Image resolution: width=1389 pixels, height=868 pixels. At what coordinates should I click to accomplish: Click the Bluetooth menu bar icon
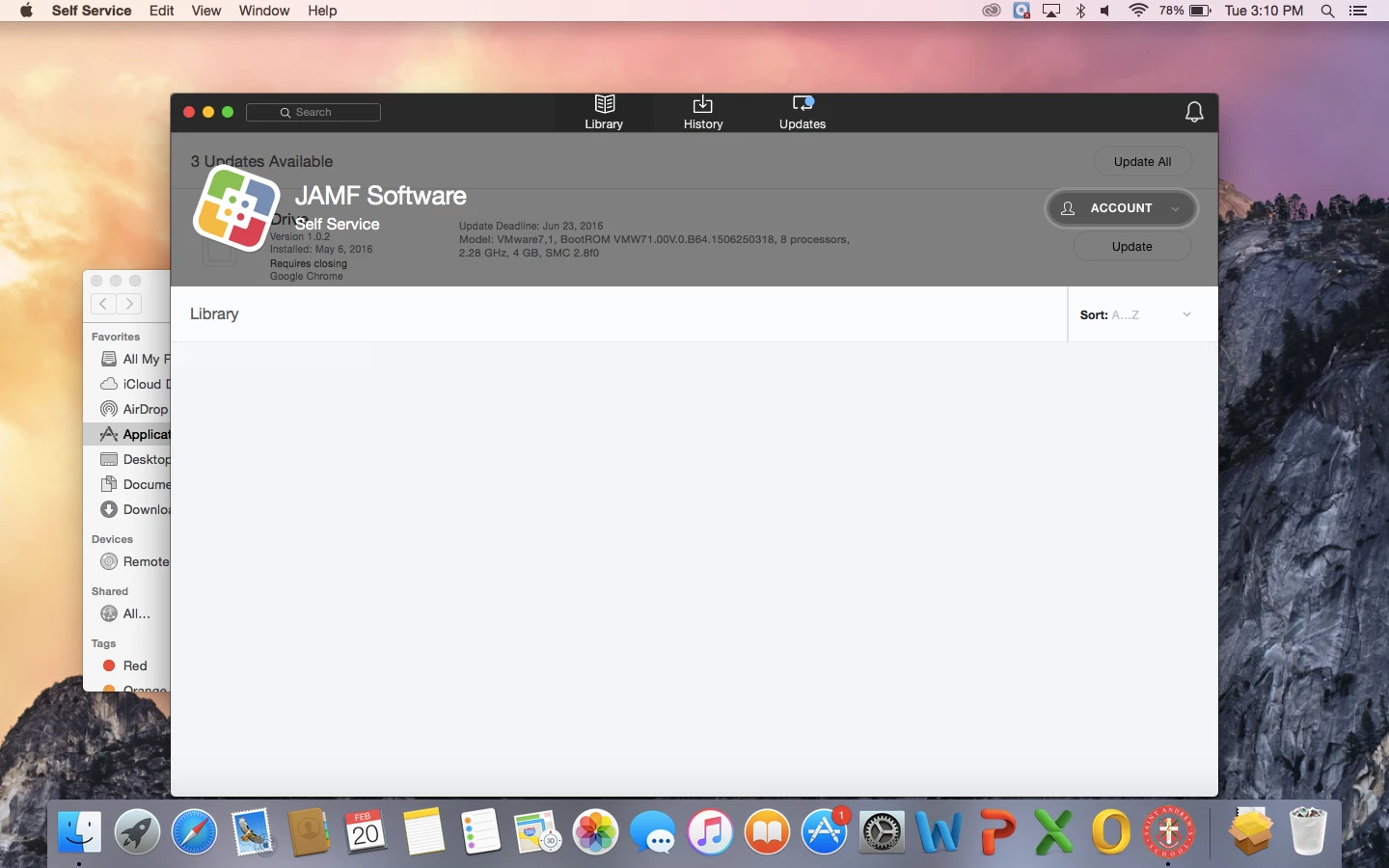coord(1080,11)
